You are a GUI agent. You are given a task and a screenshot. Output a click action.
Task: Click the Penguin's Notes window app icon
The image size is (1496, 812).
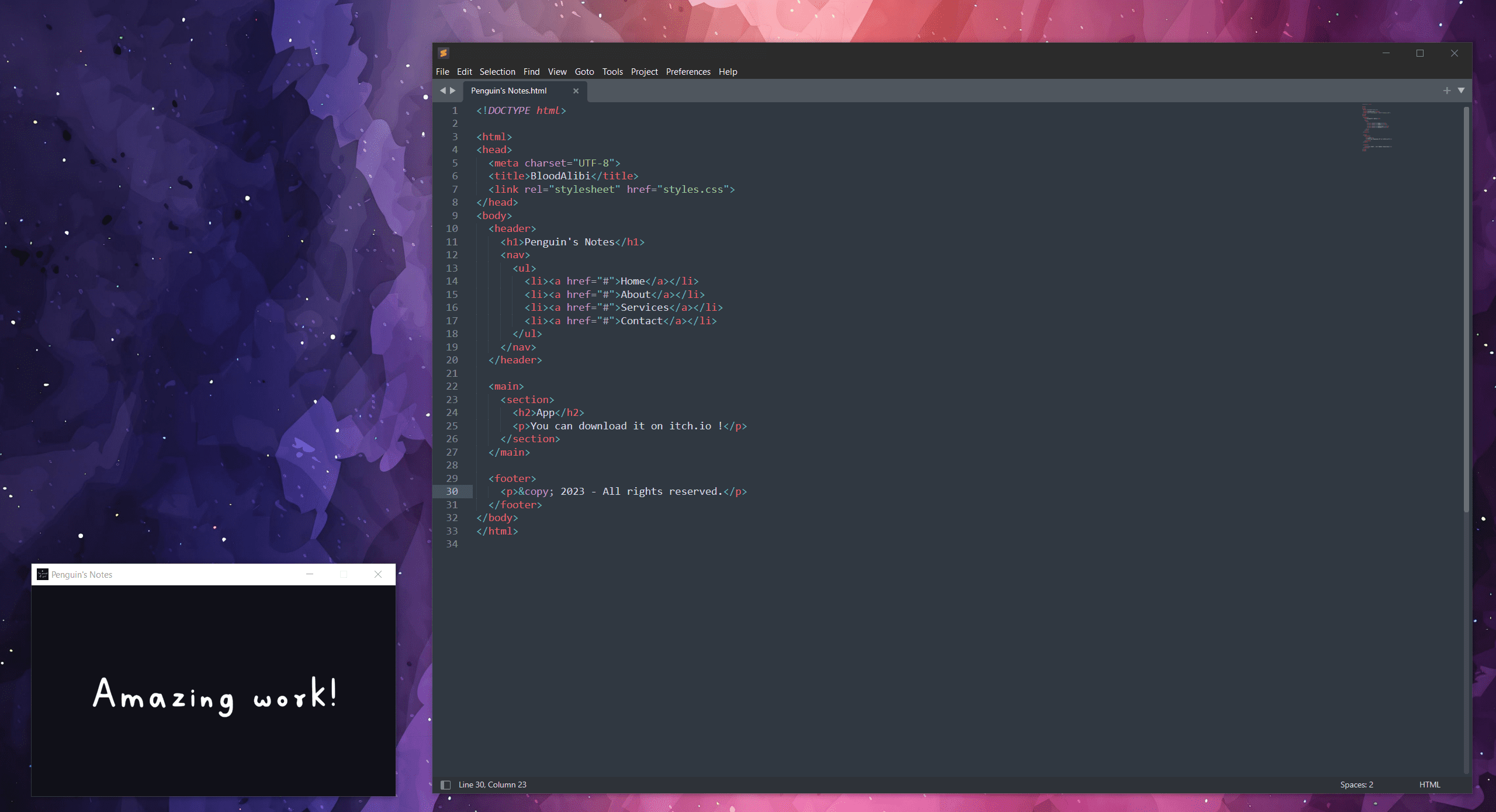42,574
